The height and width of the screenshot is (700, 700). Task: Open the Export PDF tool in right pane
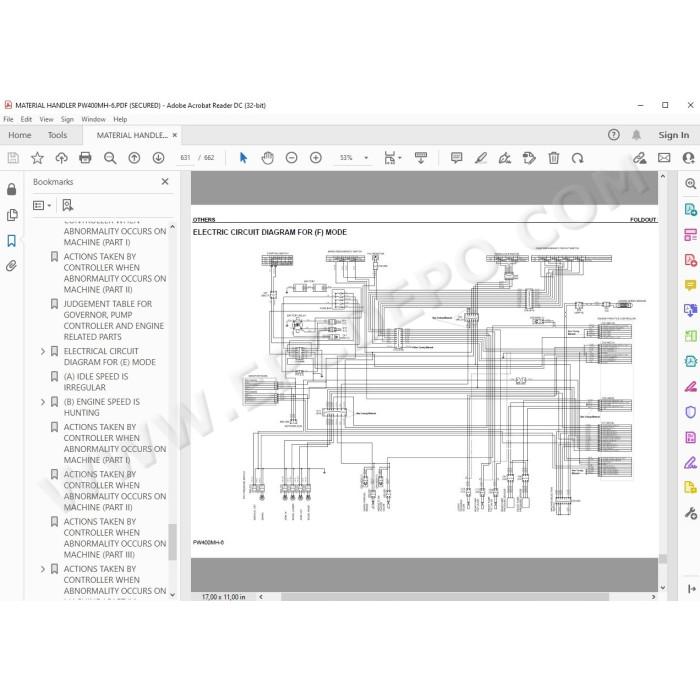pyautogui.click(x=691, y=209)
